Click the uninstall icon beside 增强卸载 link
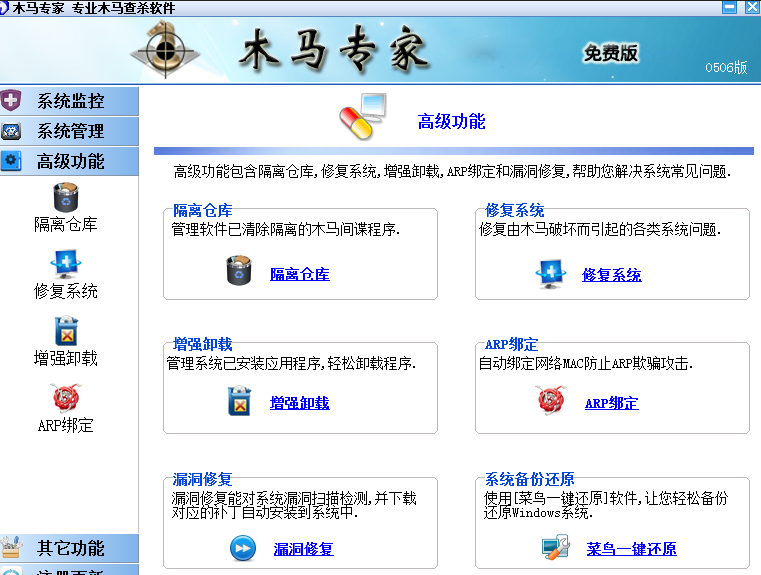 point(239,401)
